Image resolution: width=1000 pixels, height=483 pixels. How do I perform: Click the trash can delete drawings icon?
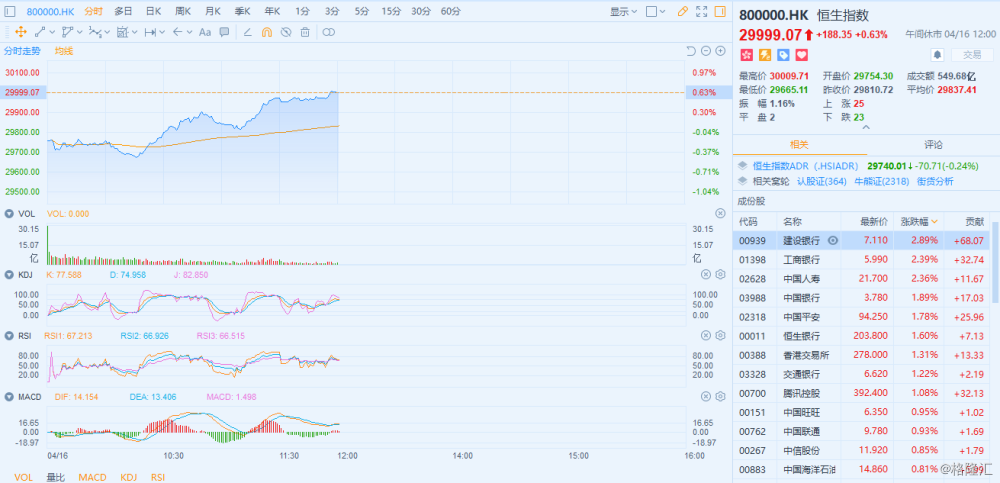click(x=305, y=32)
